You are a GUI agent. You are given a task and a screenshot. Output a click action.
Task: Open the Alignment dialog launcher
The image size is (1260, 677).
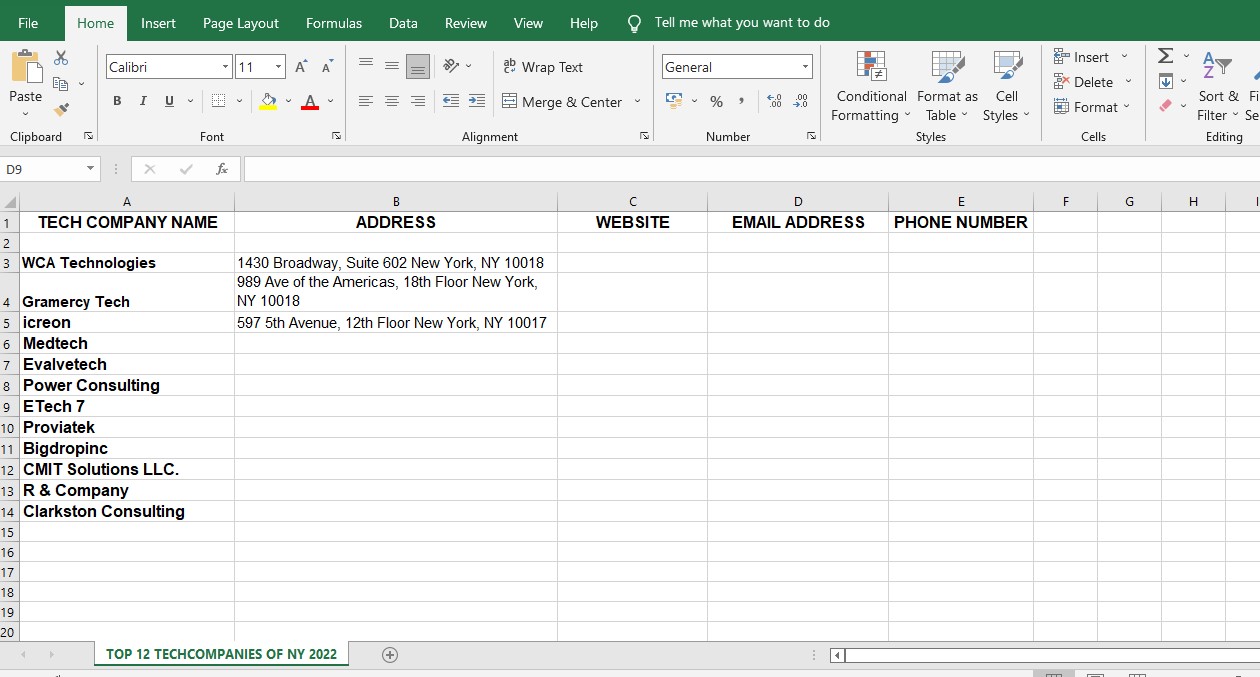644,136
